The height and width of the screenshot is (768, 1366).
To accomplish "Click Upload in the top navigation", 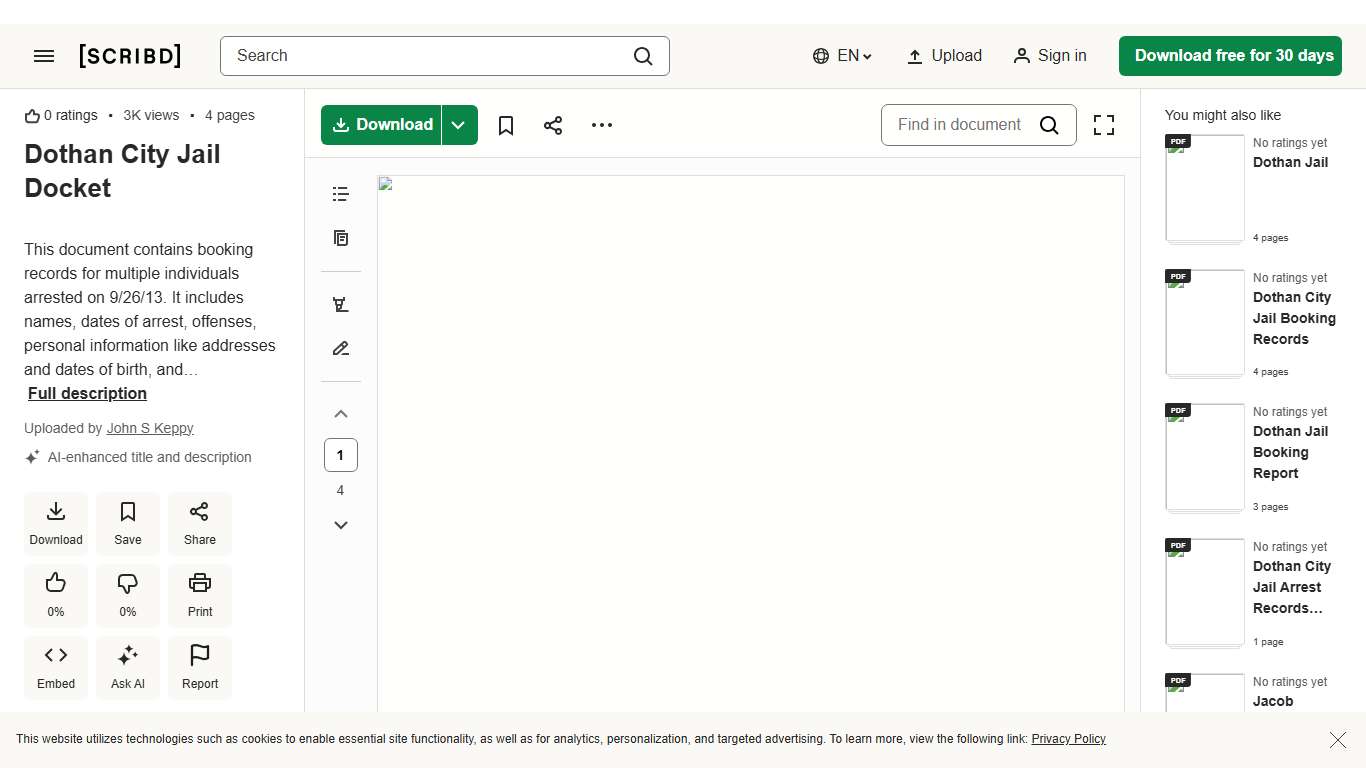I will coord(944,56).
